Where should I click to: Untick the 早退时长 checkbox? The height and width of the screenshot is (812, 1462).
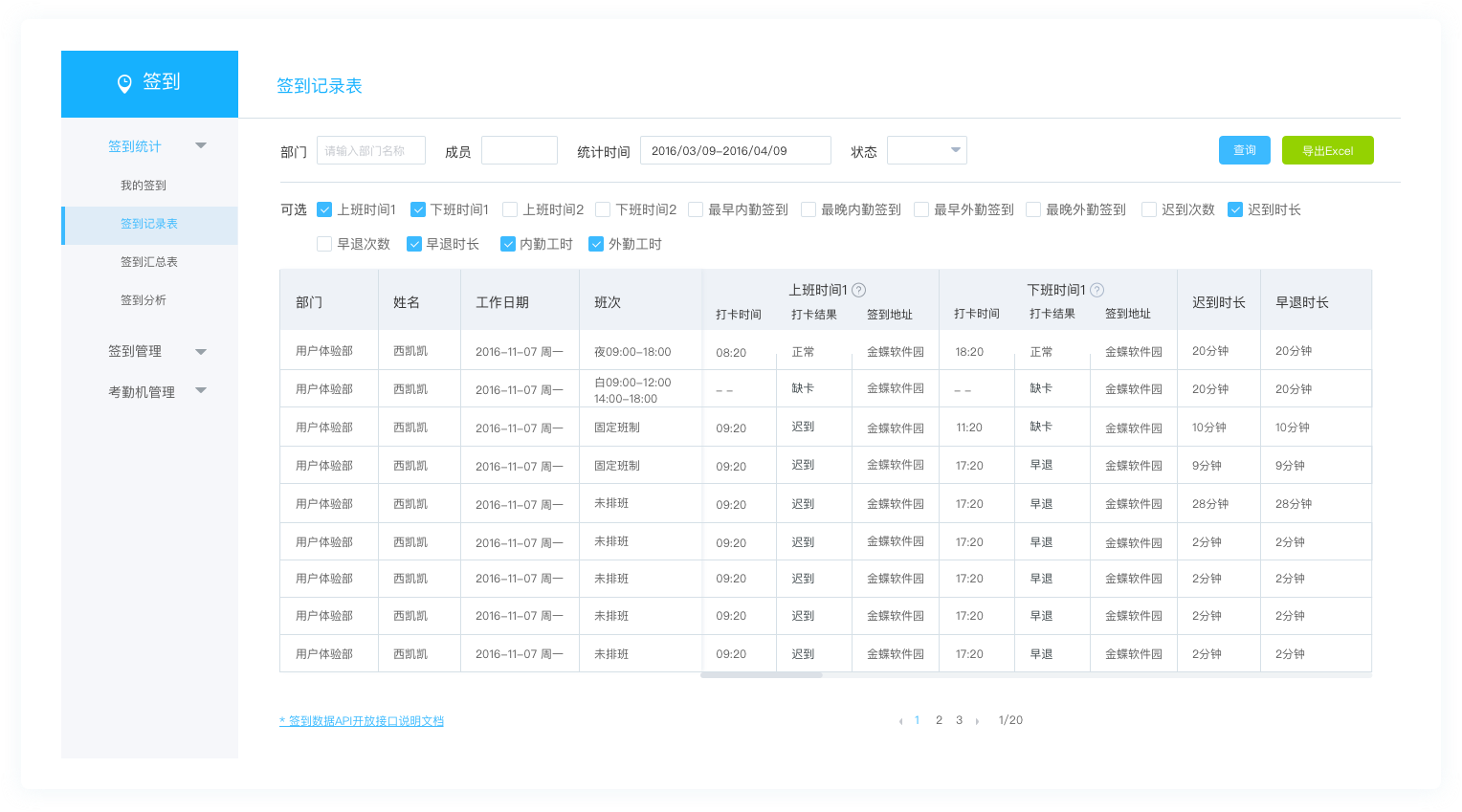(414, 244)
